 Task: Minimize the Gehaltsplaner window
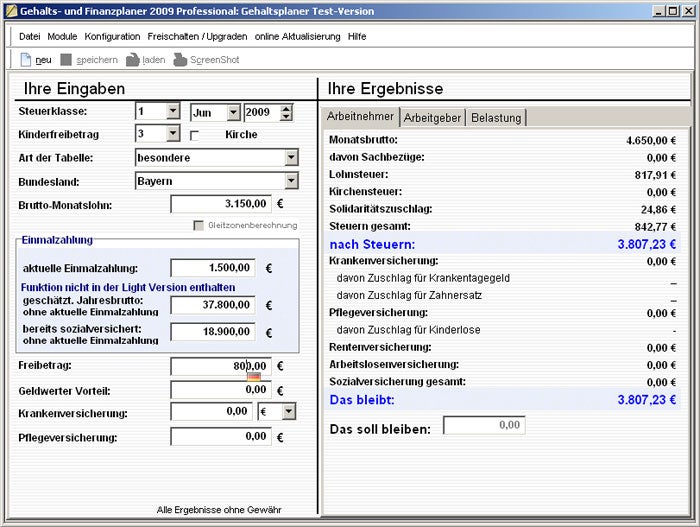(658, 11)
